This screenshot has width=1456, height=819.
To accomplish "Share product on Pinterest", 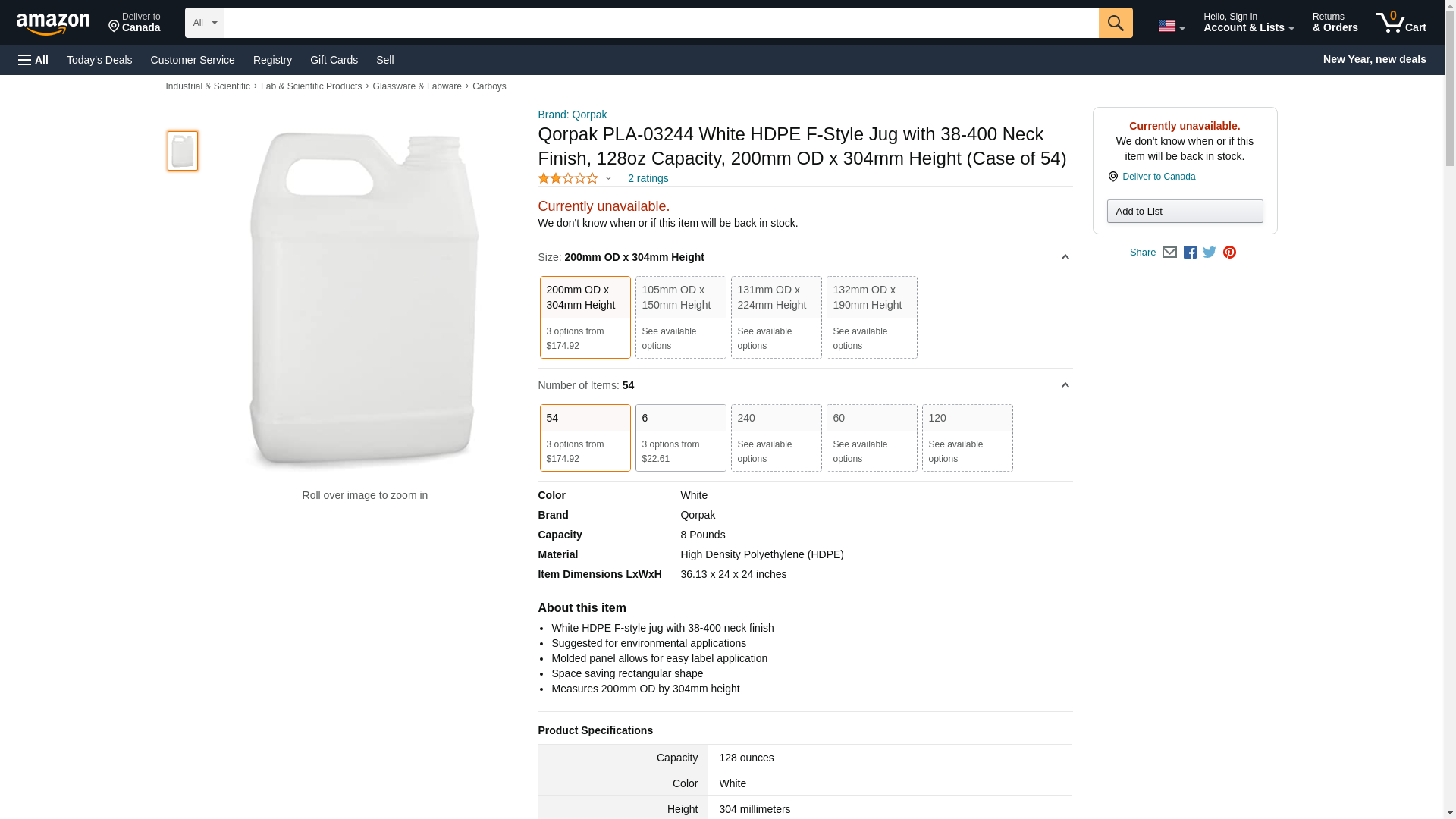I will 1229,253.
